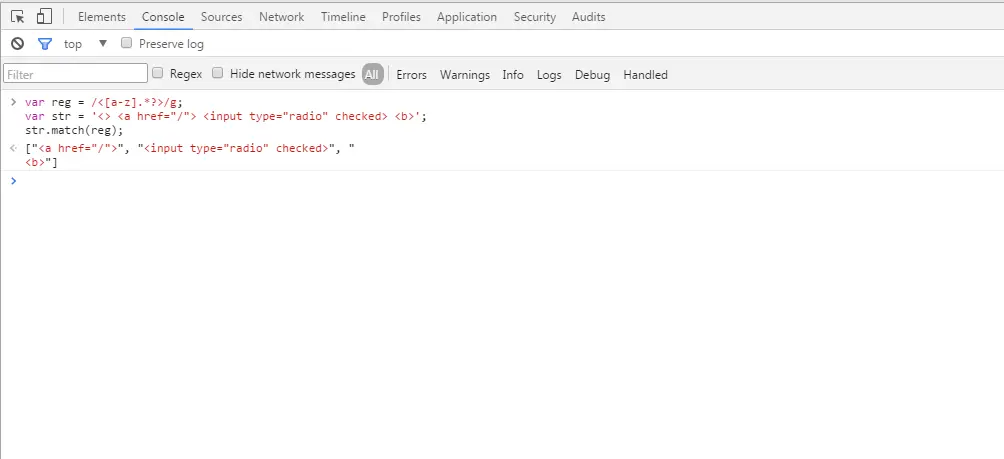Switch to the Sources tab
The height and width of the screenshot is (459, 1004).
[222, 17]
